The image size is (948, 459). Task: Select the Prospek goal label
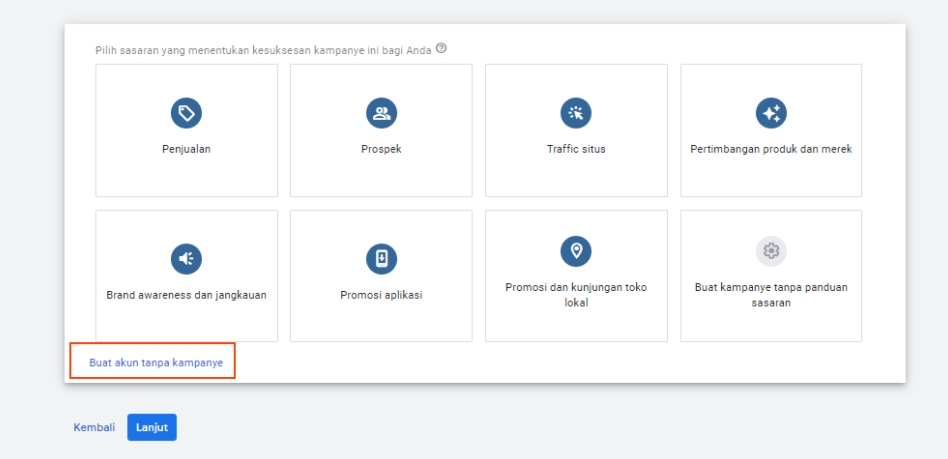coord(381,149)
